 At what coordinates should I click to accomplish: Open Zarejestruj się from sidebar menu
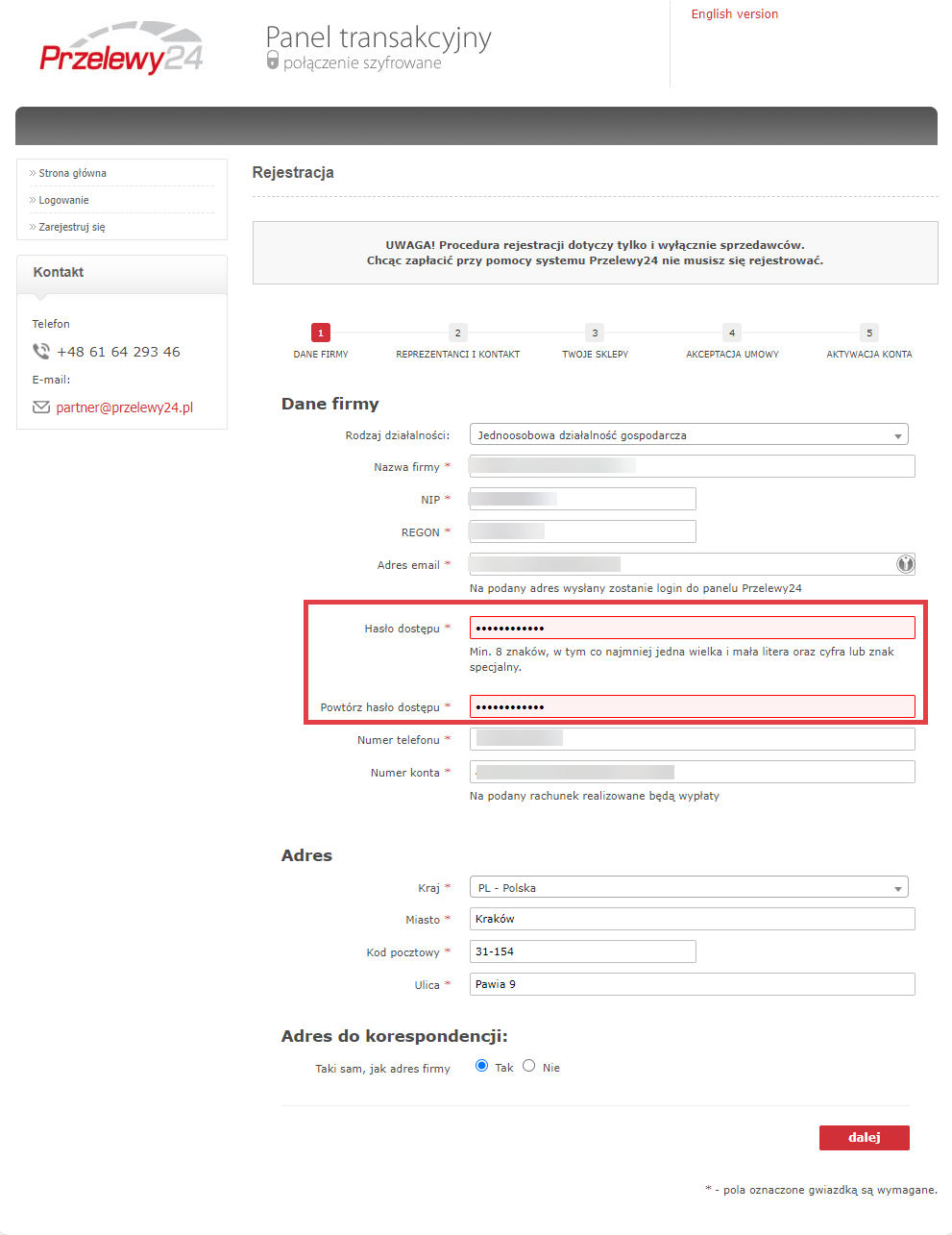click(x=71, y=228)
